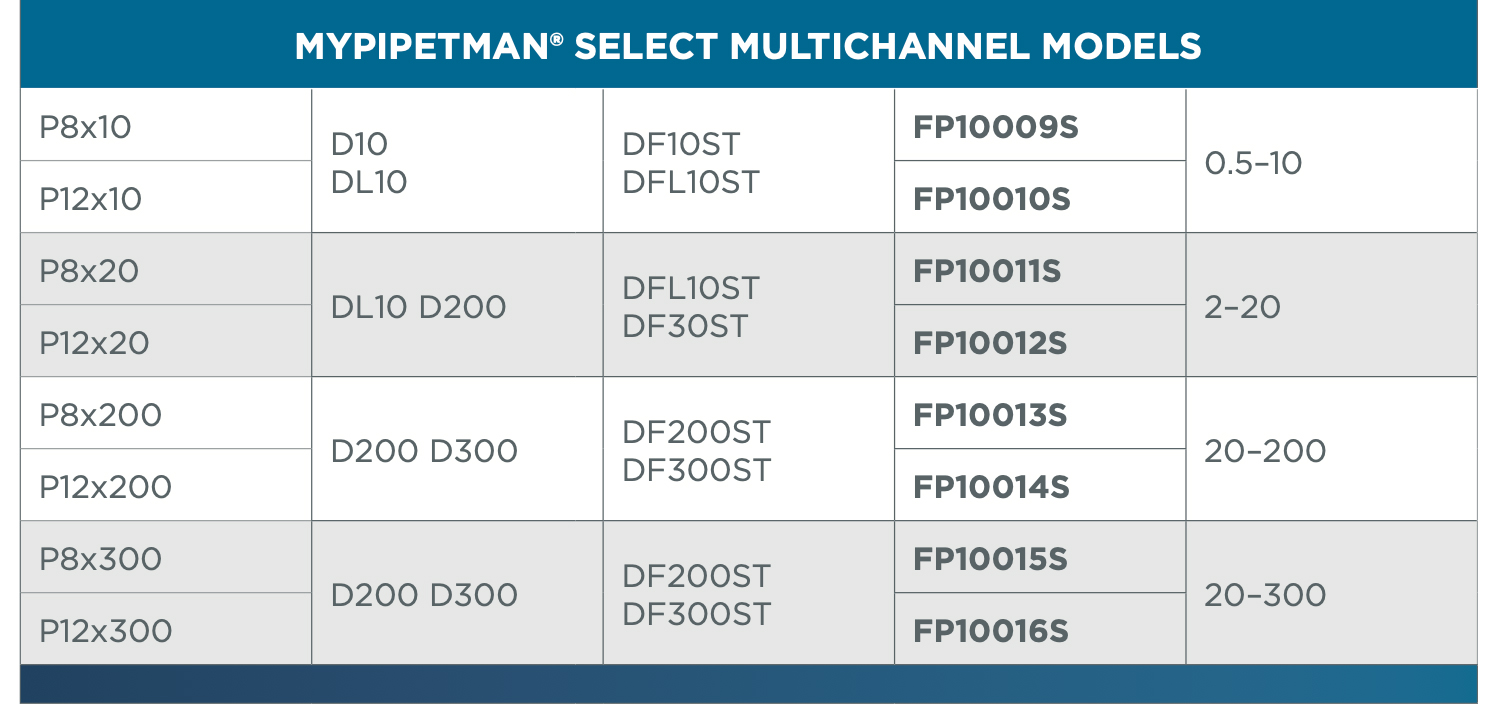Click the FP10011S part number

987,271
